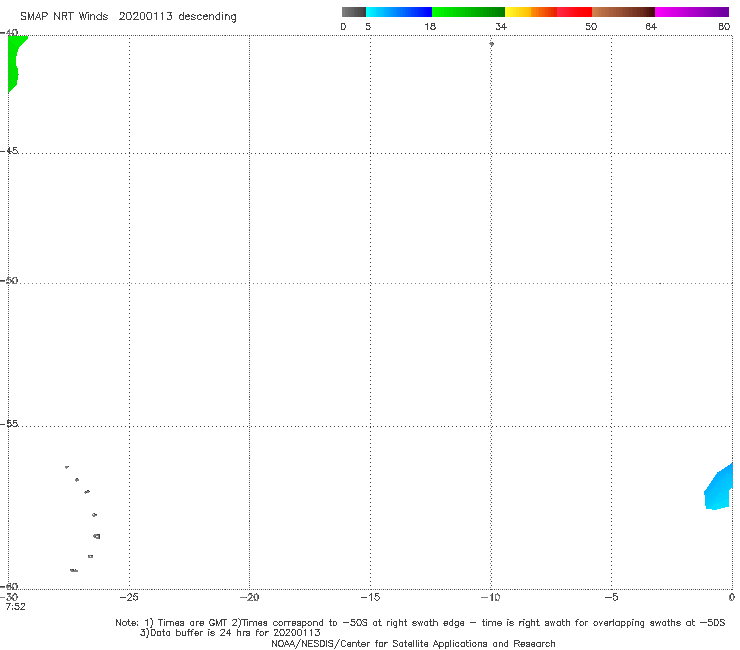The height and width of the screenshot is (650, 740).
Task: Click the credit "NOAA/NESDIS/Center for Satellite Applications and Research"
Action: click(413, 644)
